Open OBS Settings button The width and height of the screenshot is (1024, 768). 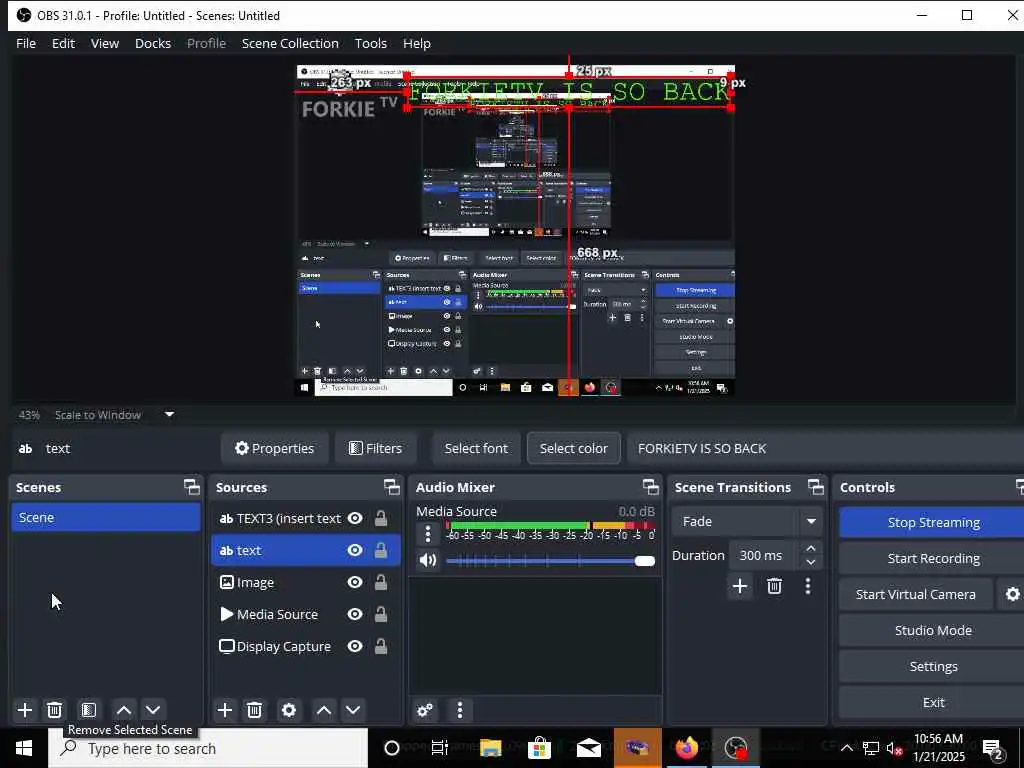coord(933,666)
